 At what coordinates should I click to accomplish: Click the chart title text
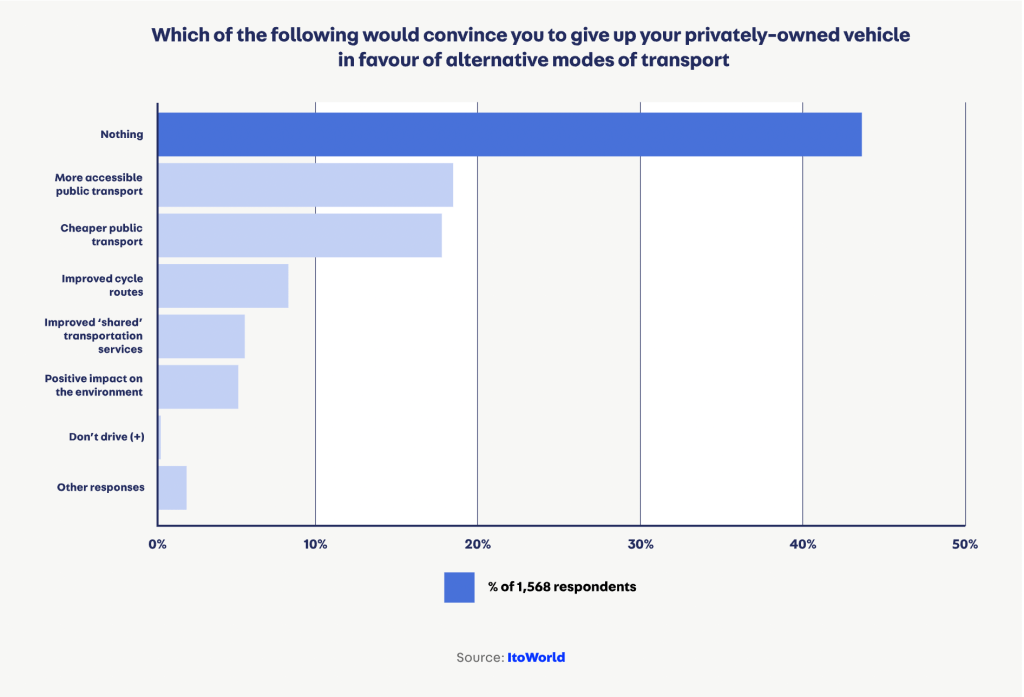tap(530, 47)
